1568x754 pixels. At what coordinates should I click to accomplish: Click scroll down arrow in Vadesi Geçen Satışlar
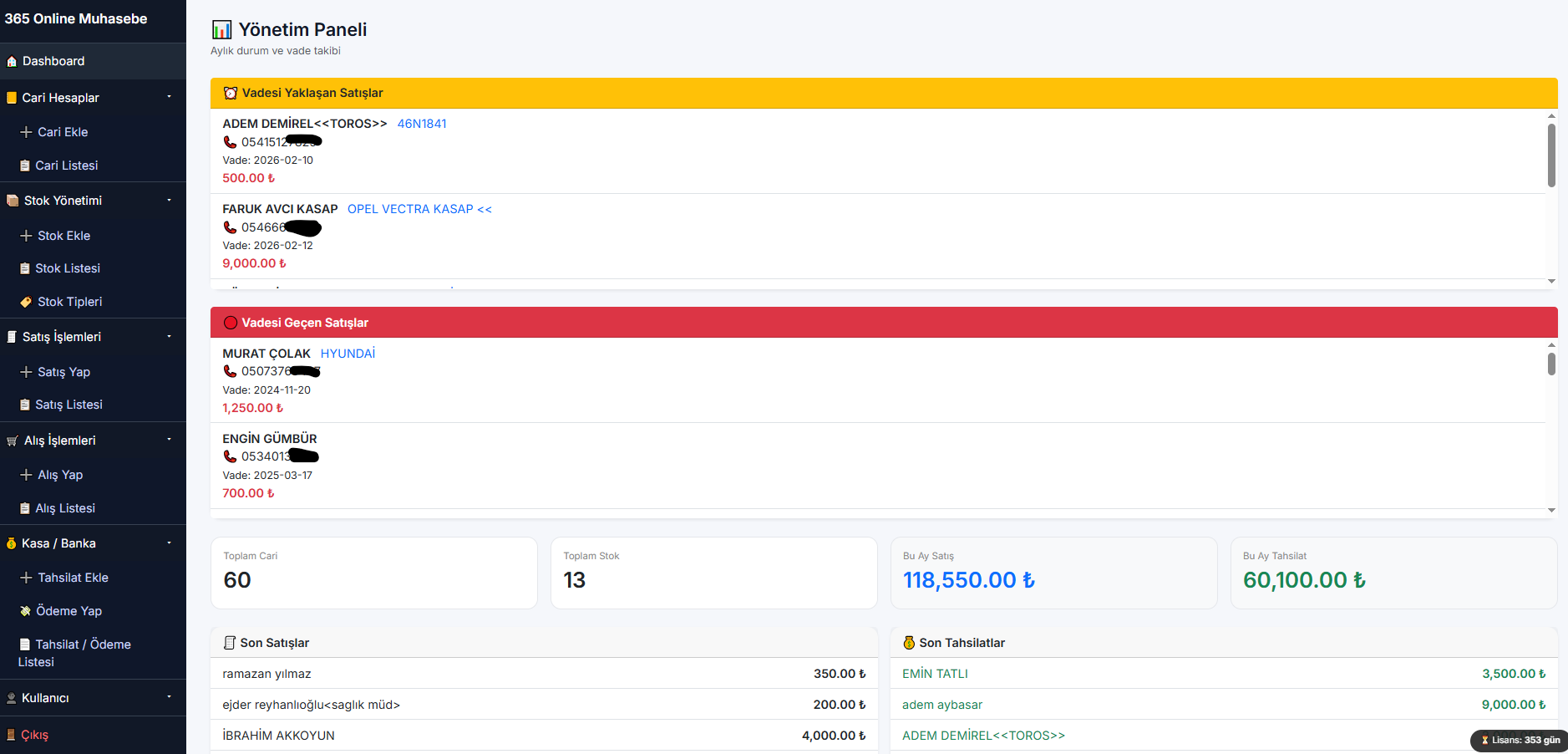[x=1551, y=510]
